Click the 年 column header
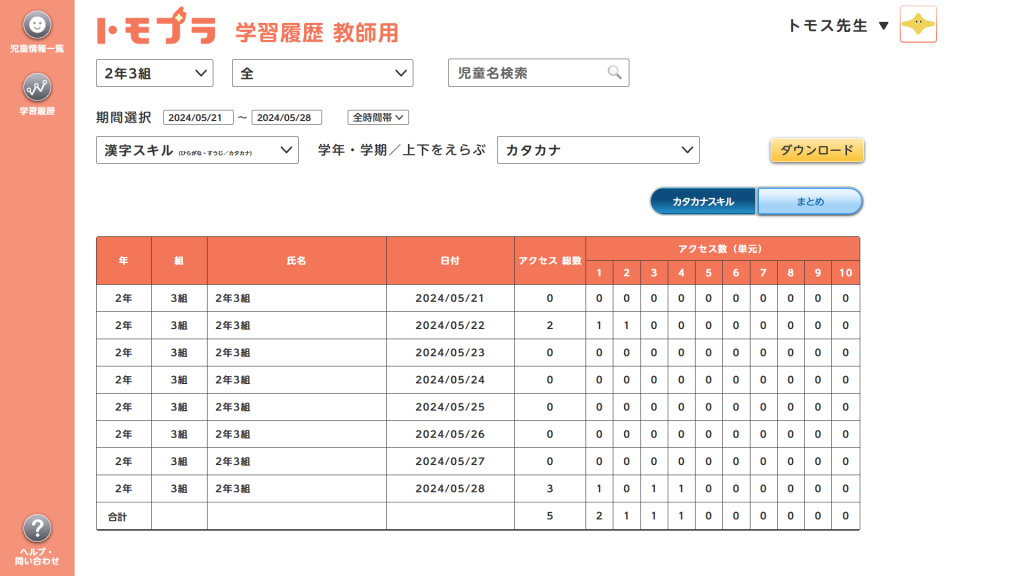Image resolution: width=1024 pixels, height=576 pixels. pos(124,261)
